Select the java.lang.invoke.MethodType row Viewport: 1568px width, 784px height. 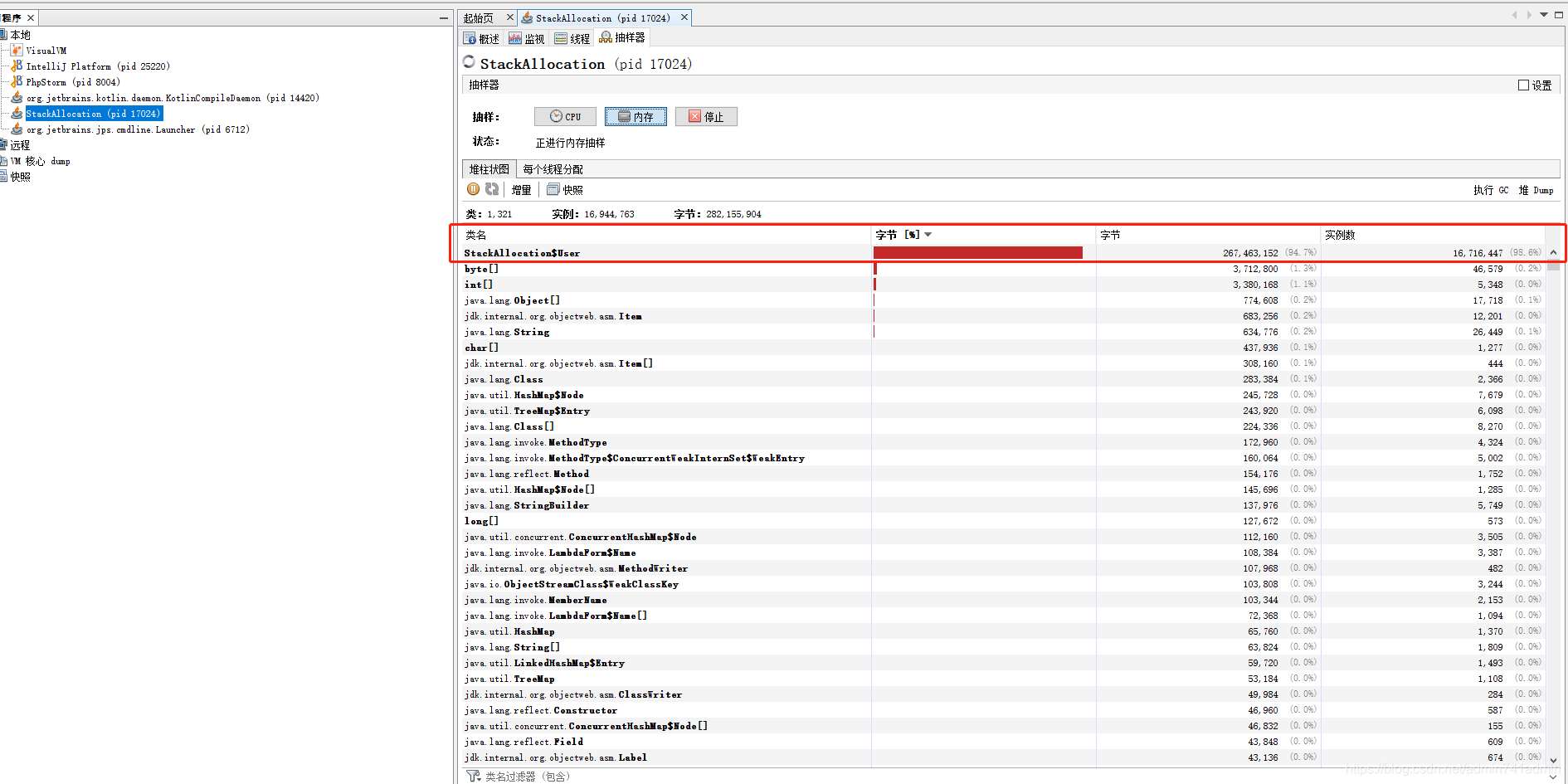pos(1003,442)
